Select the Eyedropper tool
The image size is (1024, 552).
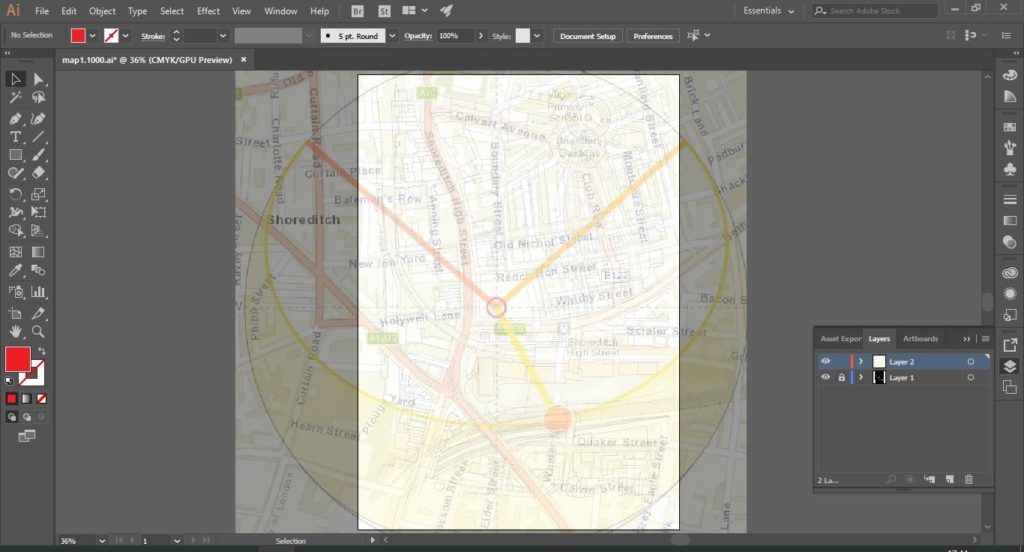(15, 270)
